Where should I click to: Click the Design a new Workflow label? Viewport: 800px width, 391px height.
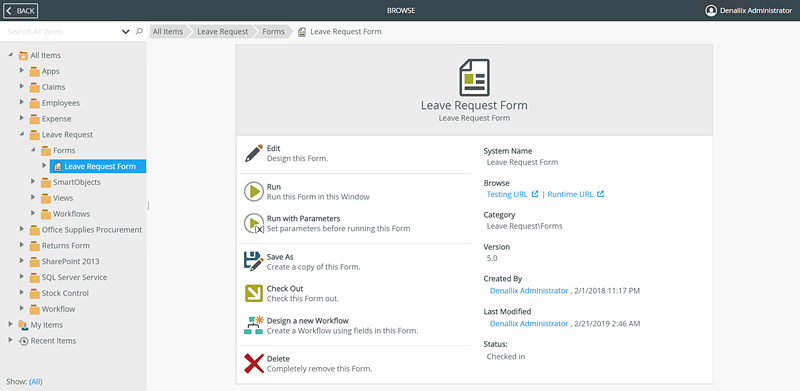point(308,321)
